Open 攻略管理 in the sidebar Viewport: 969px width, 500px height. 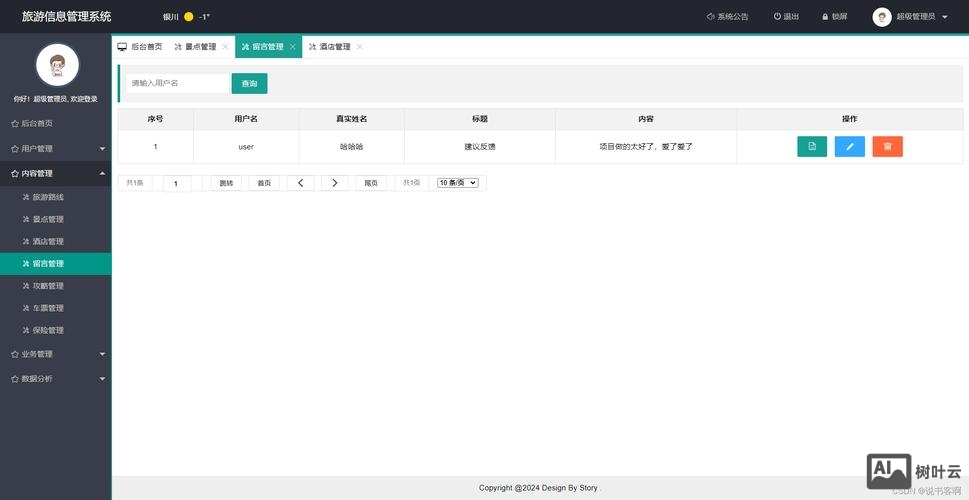(x=56, y=286)
